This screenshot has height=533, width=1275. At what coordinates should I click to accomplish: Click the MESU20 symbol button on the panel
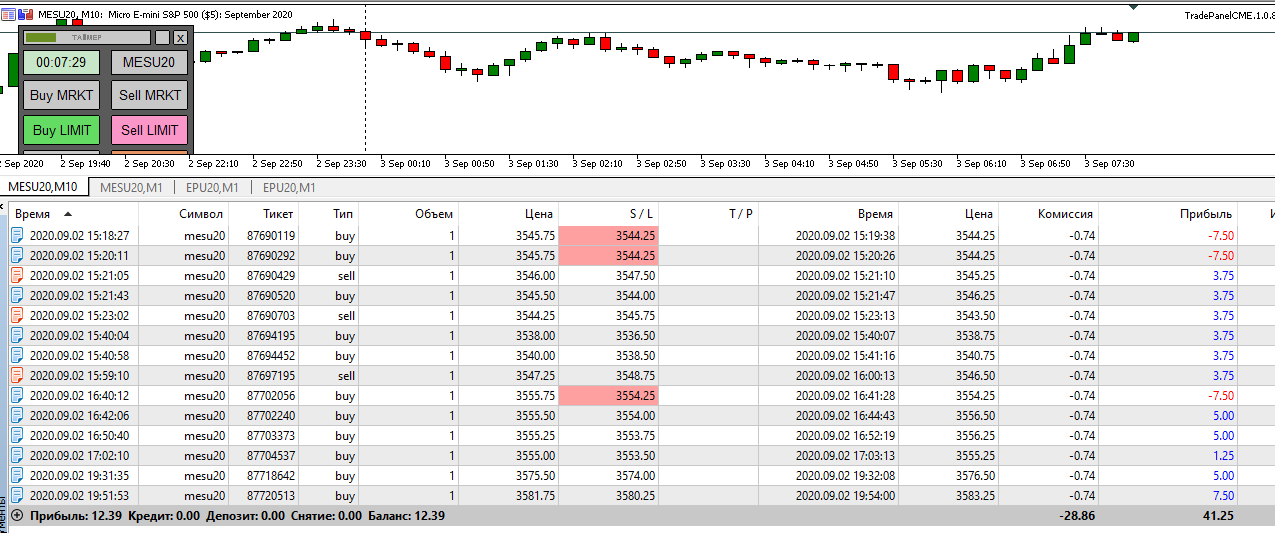(x=149, y=62)
